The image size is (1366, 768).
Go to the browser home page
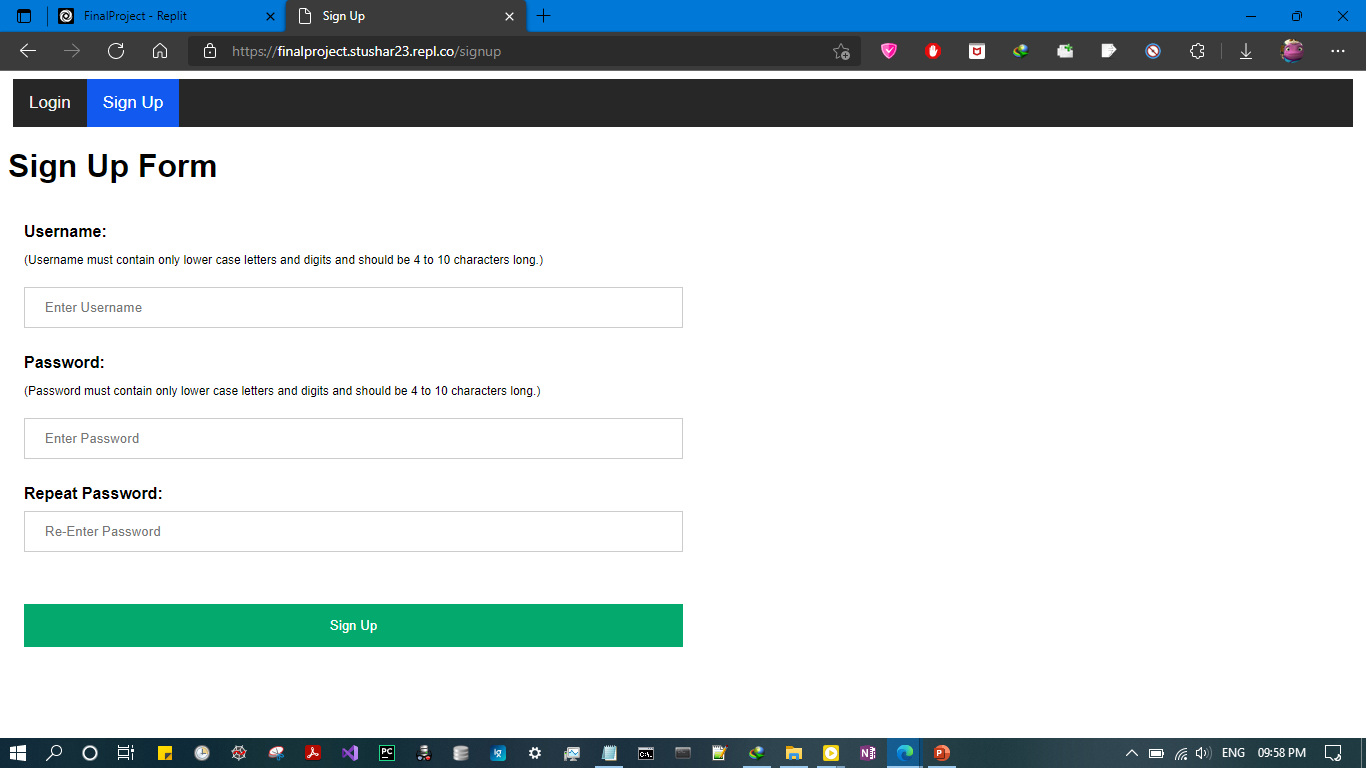click(160, 51)
